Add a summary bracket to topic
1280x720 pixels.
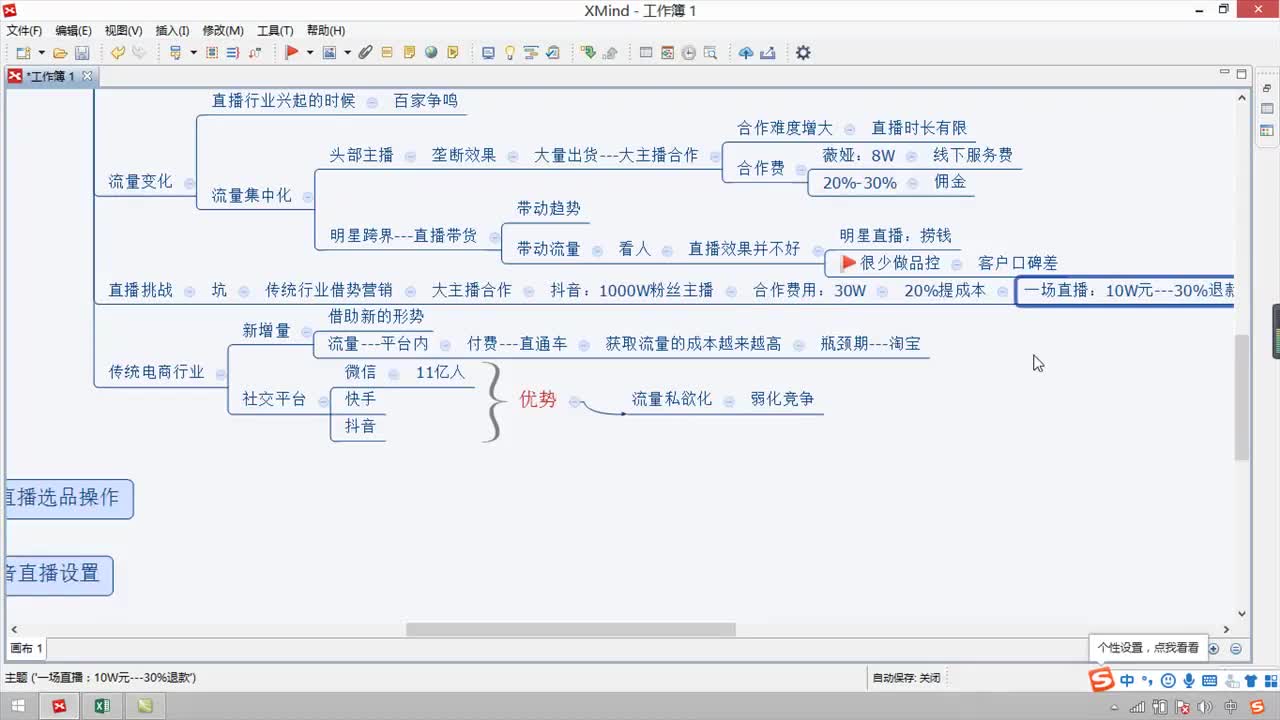pos(232,52)
